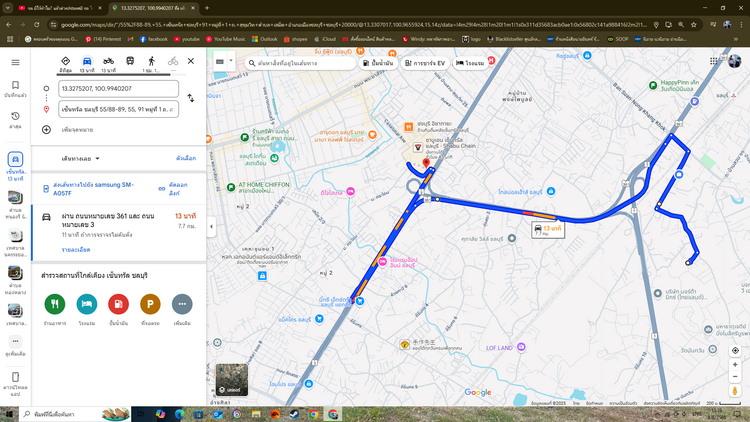Open the current driving route sidebar item
The width and height of the screenshot is (750, 422).
(15, 167)
